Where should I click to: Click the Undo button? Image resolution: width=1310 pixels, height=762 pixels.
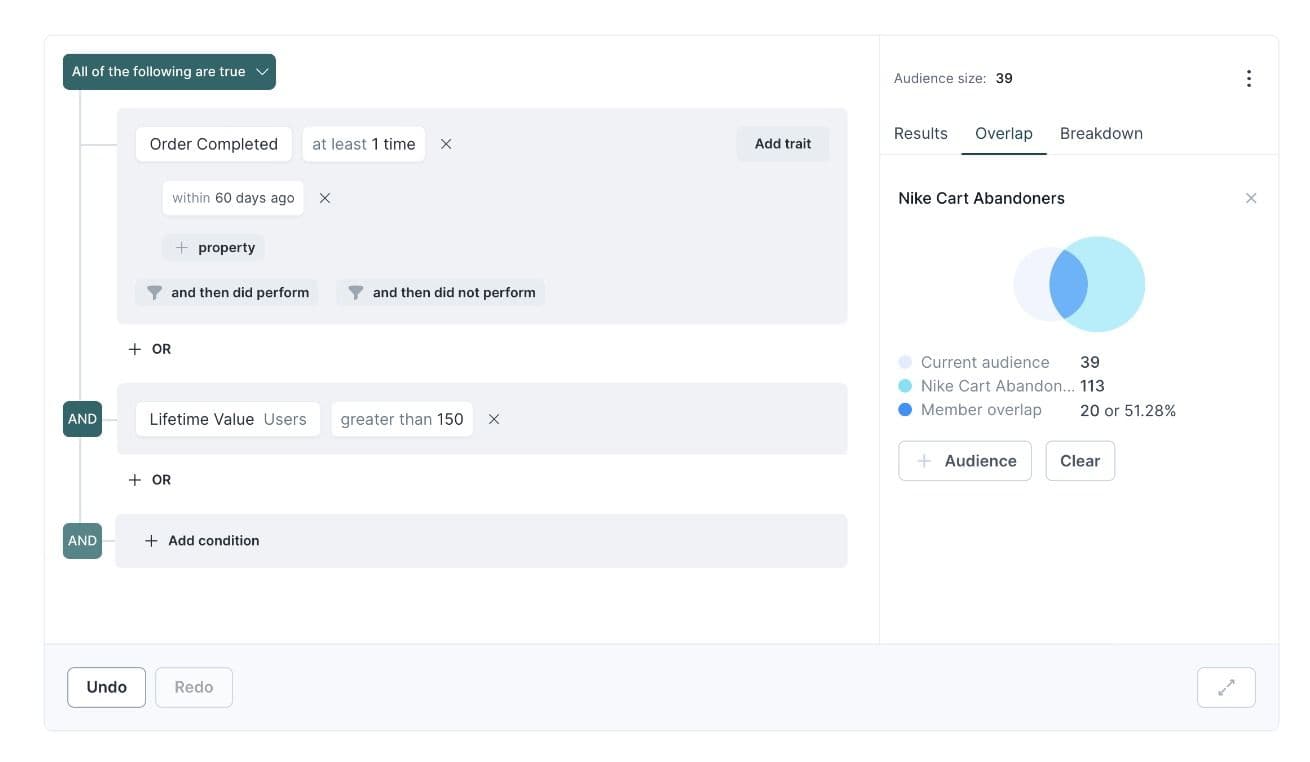click(106, 687)
